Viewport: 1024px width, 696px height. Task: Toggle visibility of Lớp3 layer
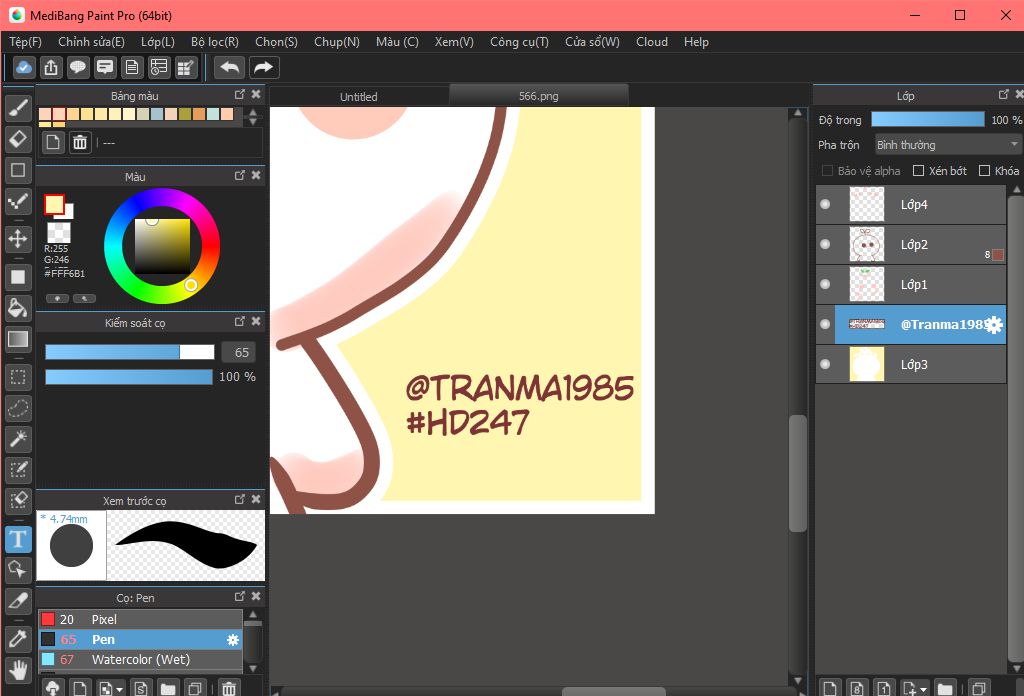pyautogui.click(x=825, y=364)
